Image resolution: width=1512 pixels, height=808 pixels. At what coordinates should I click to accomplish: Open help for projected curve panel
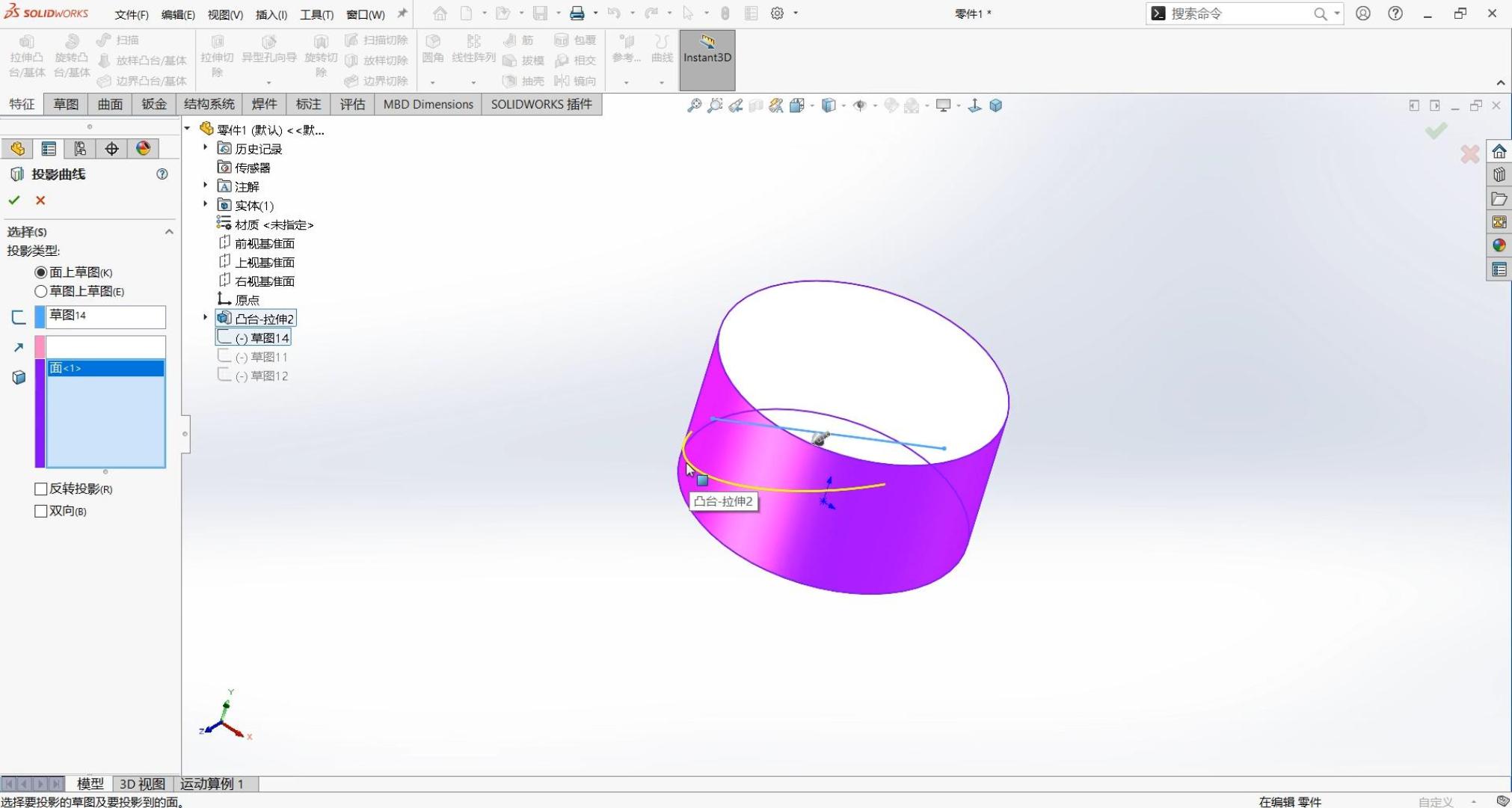[162, 174]
